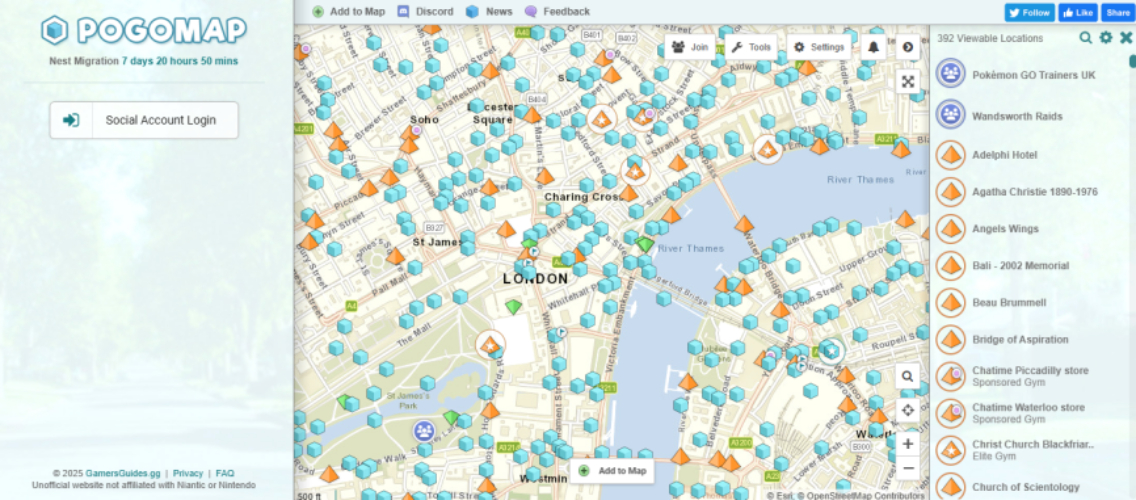Open the locations list settings gear
This screenshot has height=500, width=1136.
coord(1106,38)
